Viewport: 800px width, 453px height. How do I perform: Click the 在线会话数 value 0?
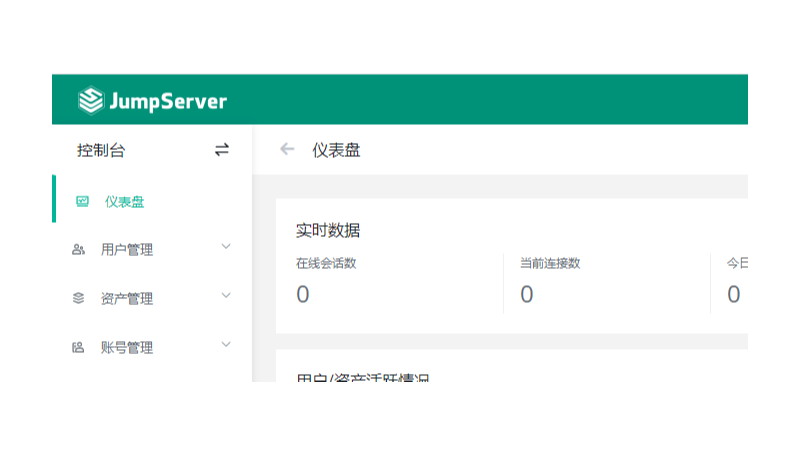(303, 294)
